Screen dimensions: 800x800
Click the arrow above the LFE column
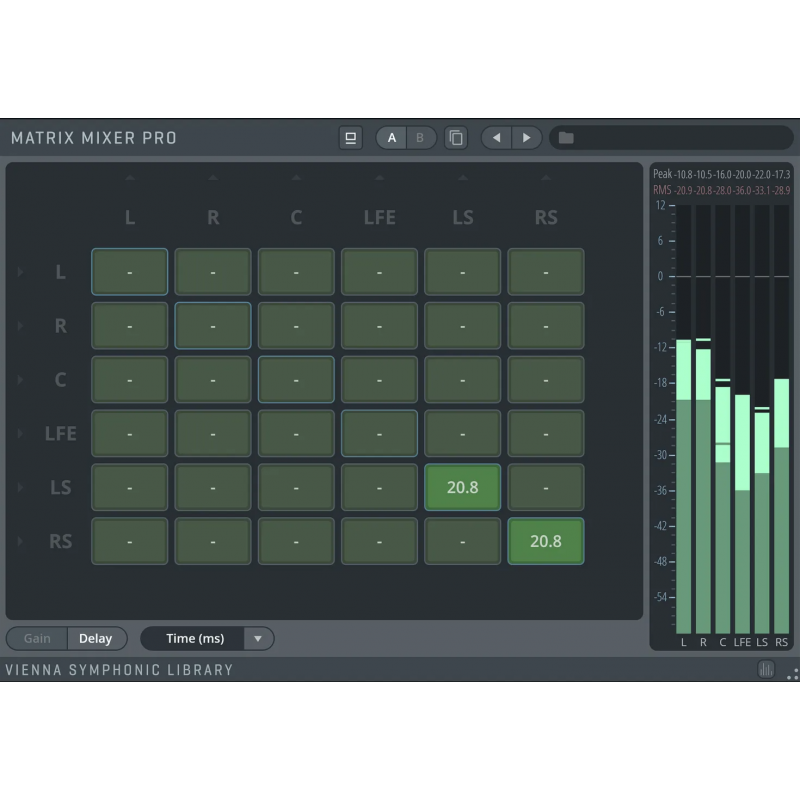(x=379, y=179)
